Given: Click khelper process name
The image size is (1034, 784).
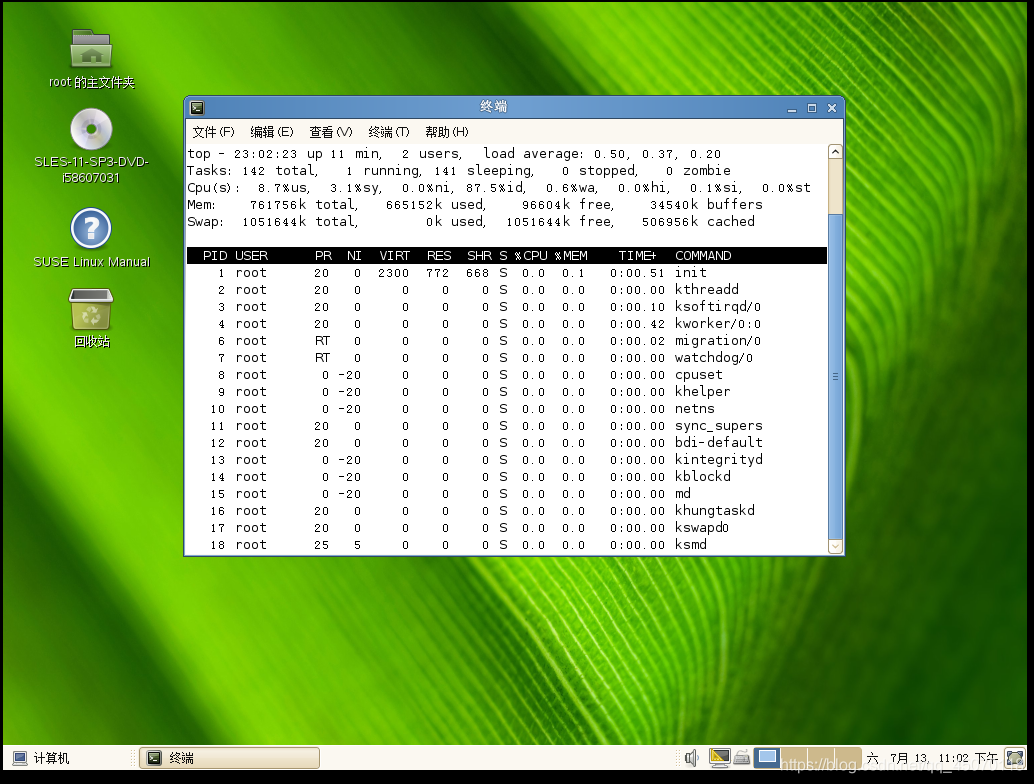Looking at the screenshot, I should [702, 392].
